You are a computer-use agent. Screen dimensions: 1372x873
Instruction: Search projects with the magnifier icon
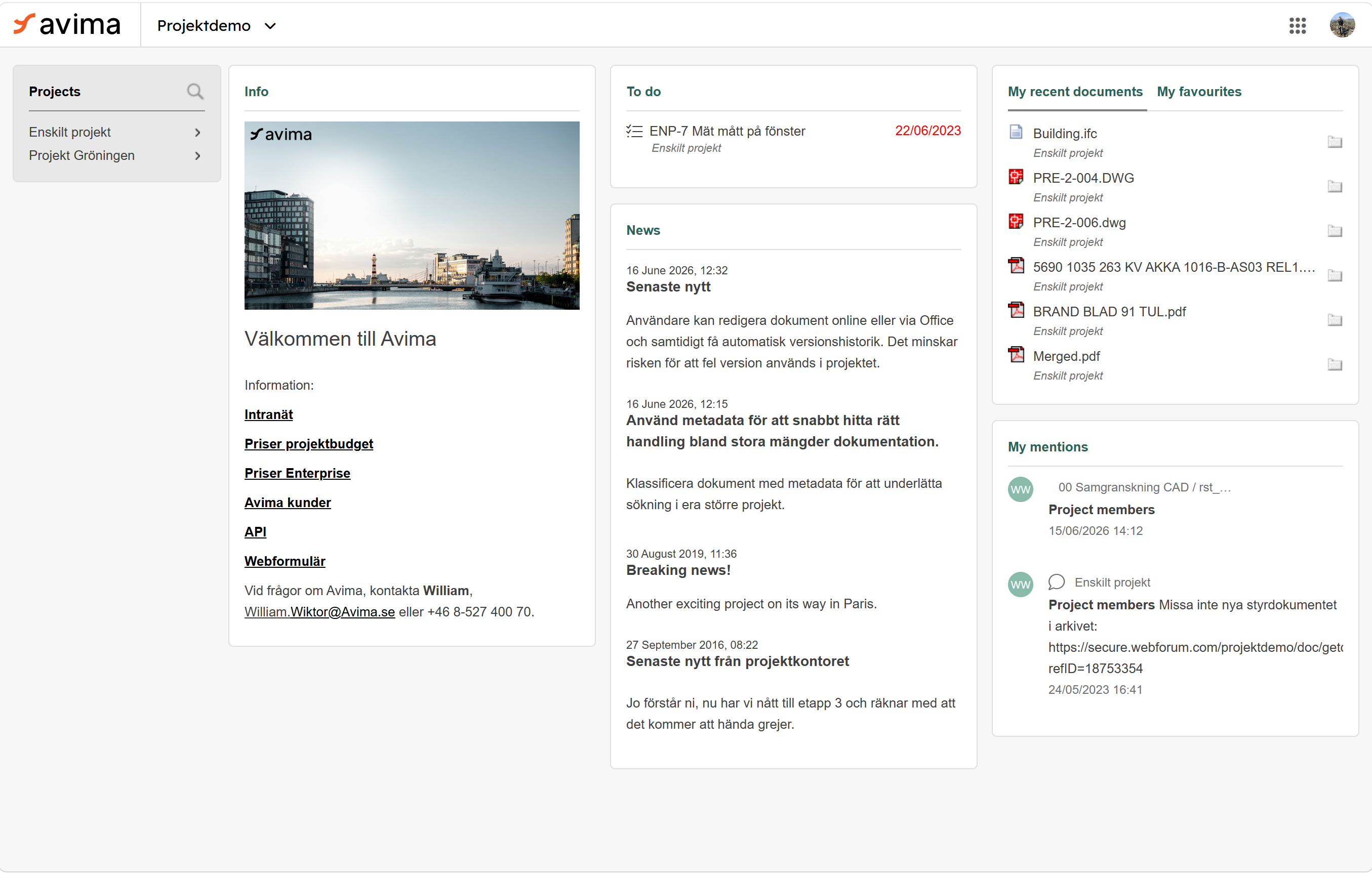[195, 91]
